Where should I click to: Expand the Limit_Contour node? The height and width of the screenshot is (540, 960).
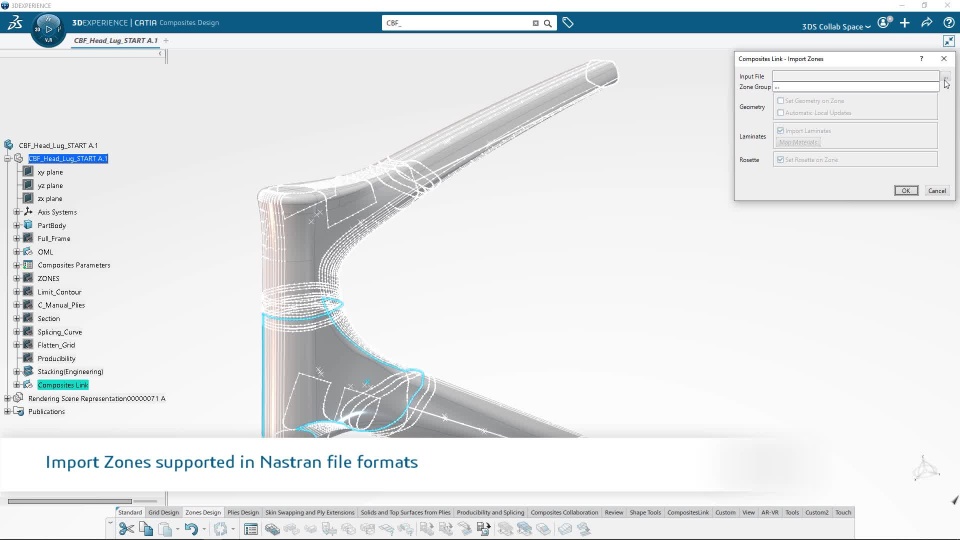(17, 291)
